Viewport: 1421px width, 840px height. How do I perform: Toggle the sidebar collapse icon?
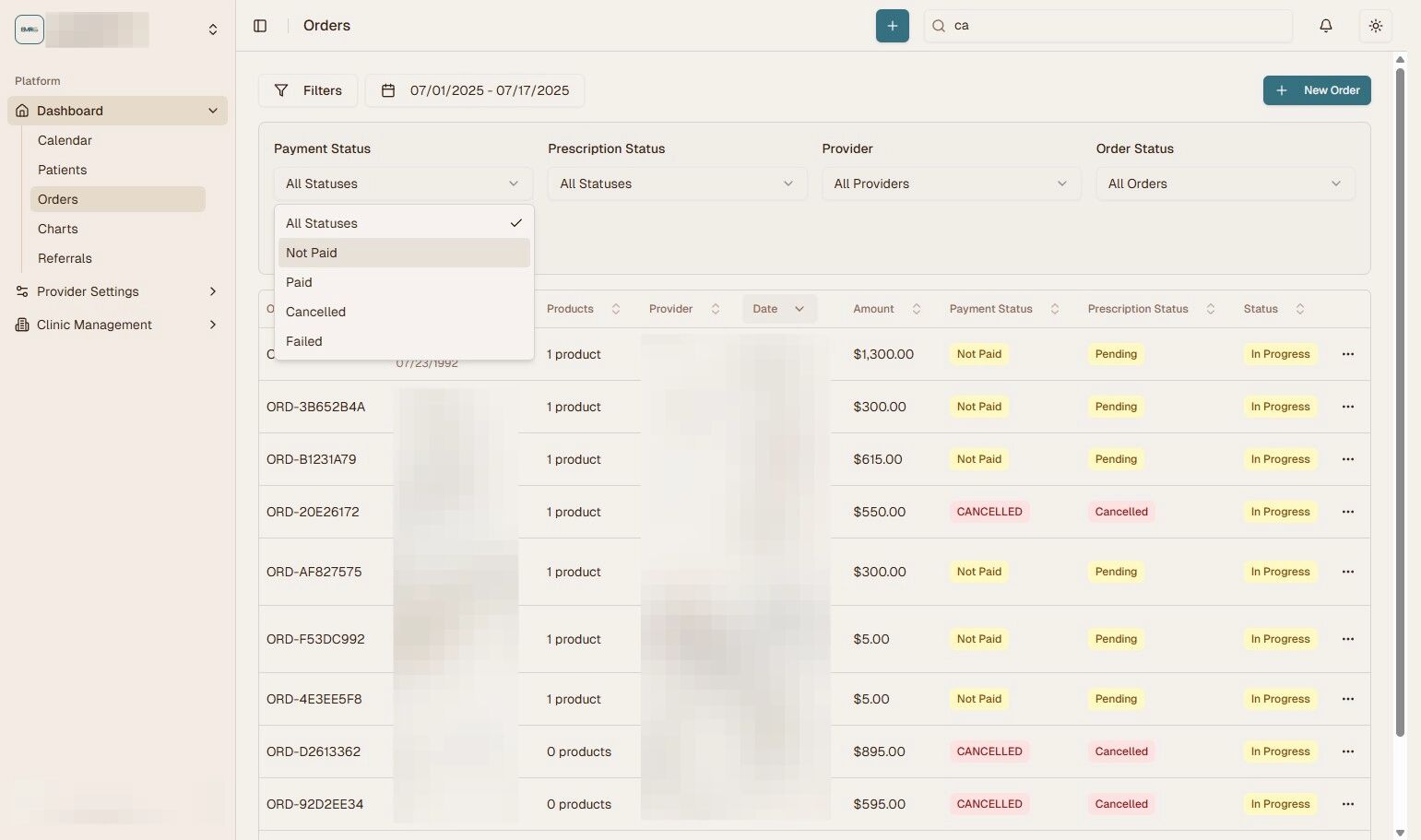point(259,25)
